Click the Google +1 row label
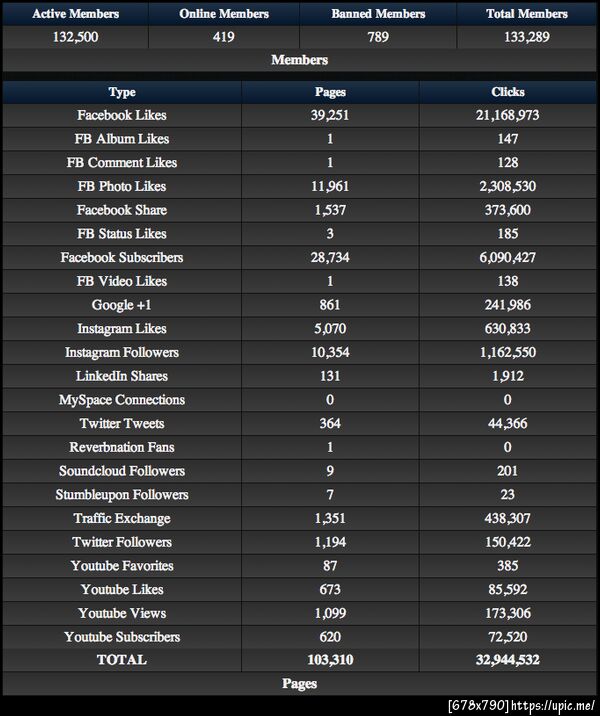 (122, 305)
